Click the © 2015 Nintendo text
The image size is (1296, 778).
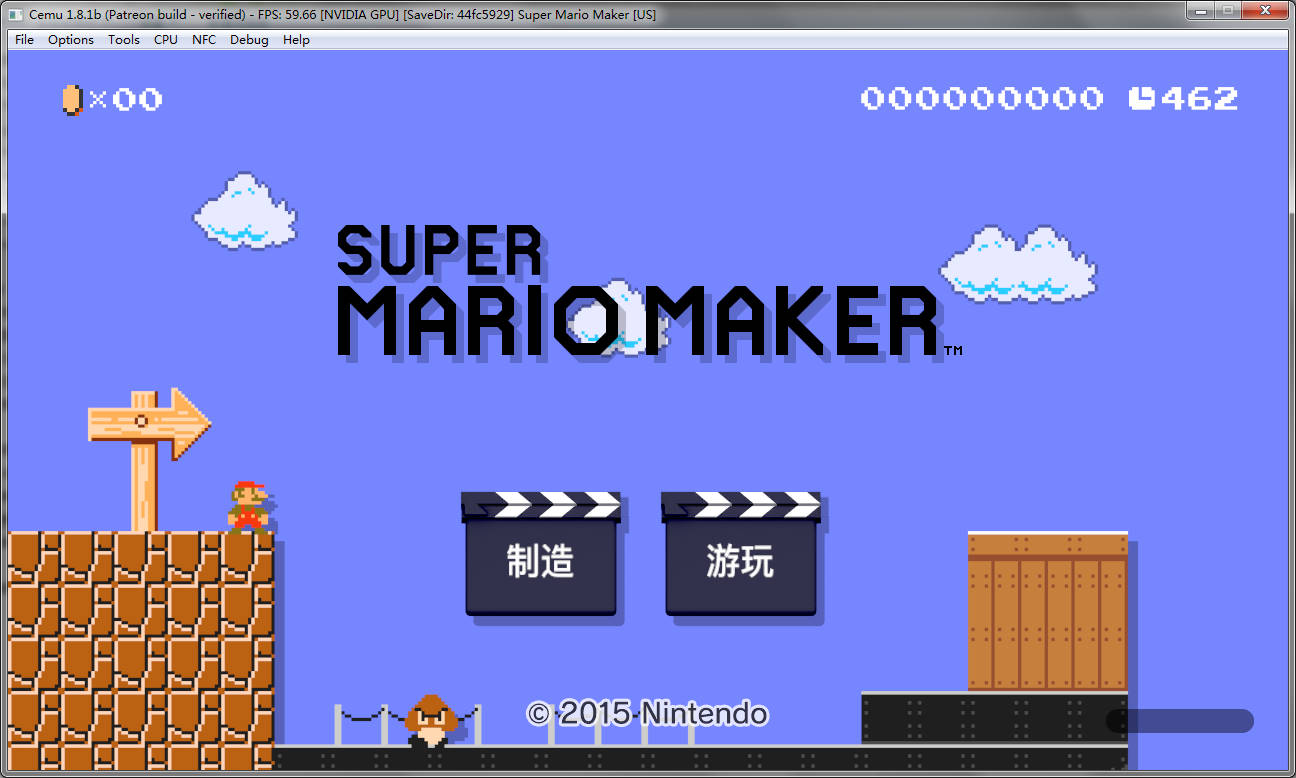tap(648, 713)
